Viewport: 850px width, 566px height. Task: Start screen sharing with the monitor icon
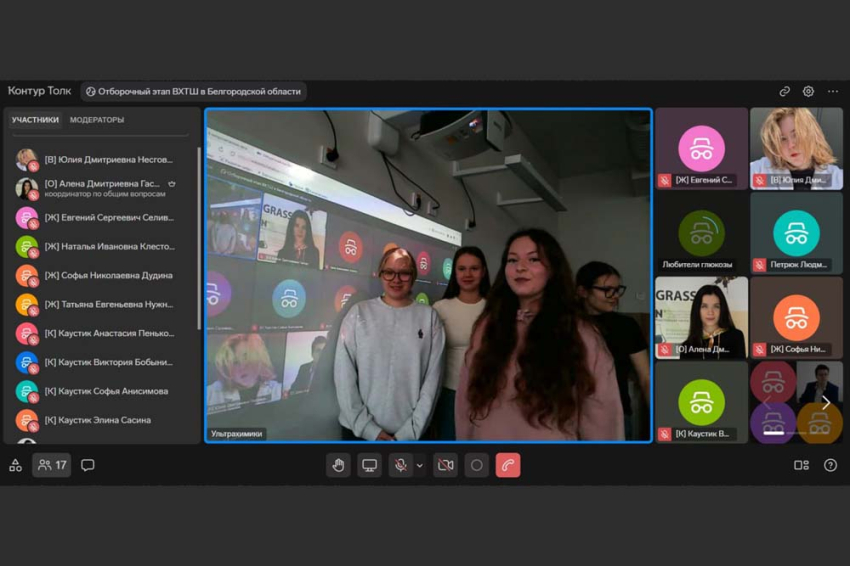[370, 465]
